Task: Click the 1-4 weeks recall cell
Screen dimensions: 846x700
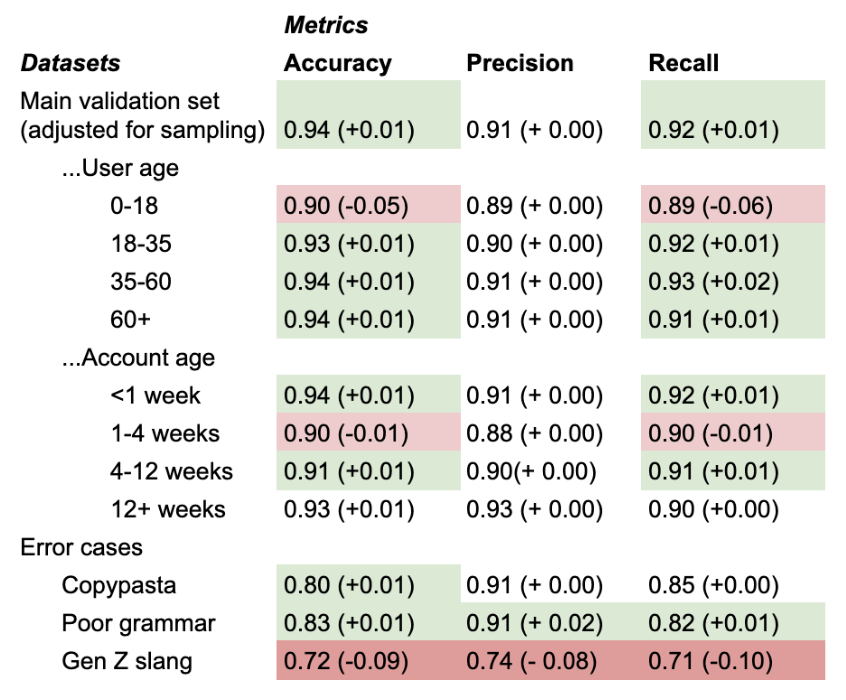Action: click(710, 433)
